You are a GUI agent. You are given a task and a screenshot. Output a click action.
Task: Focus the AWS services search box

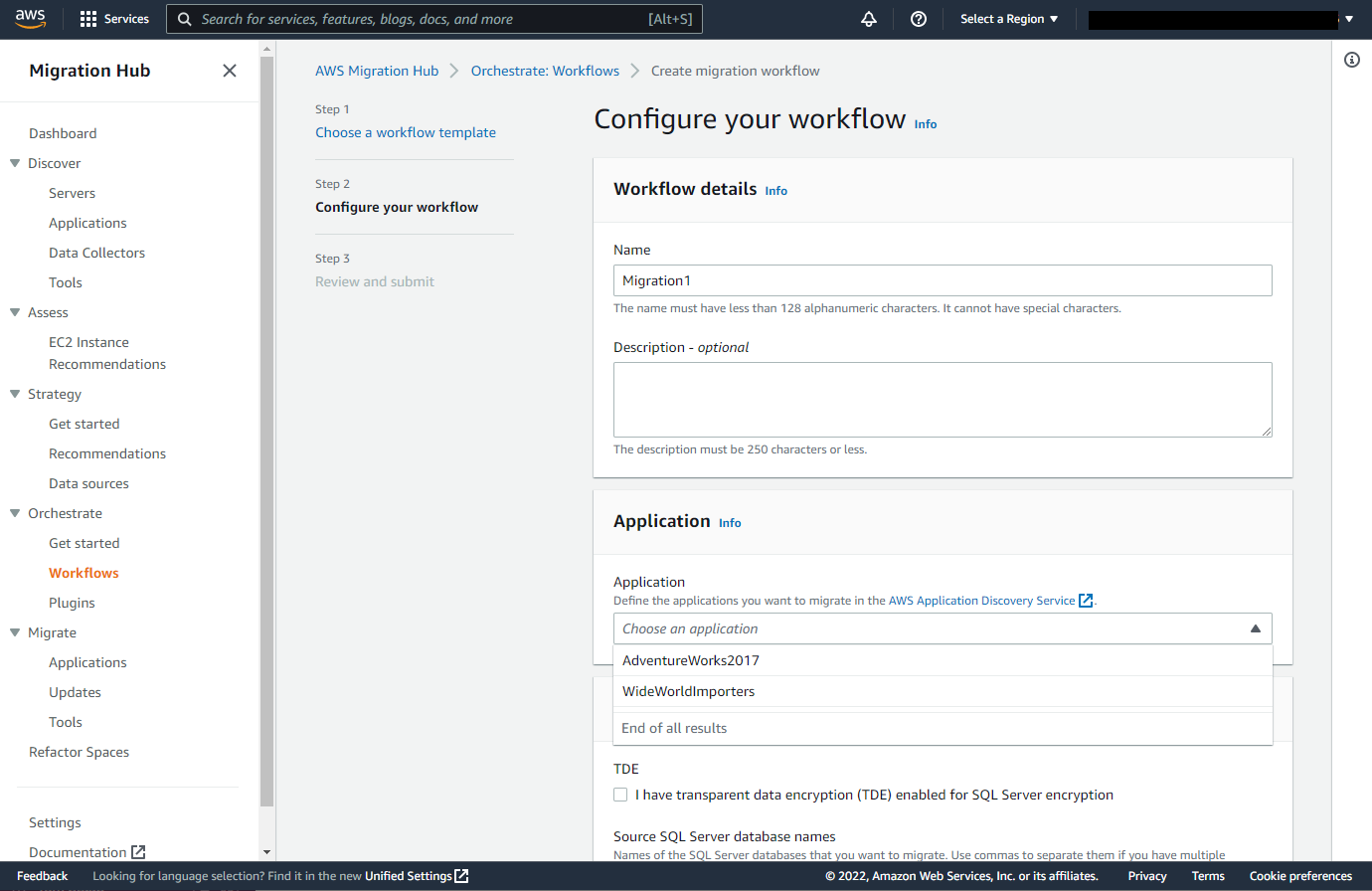point(434,19)
